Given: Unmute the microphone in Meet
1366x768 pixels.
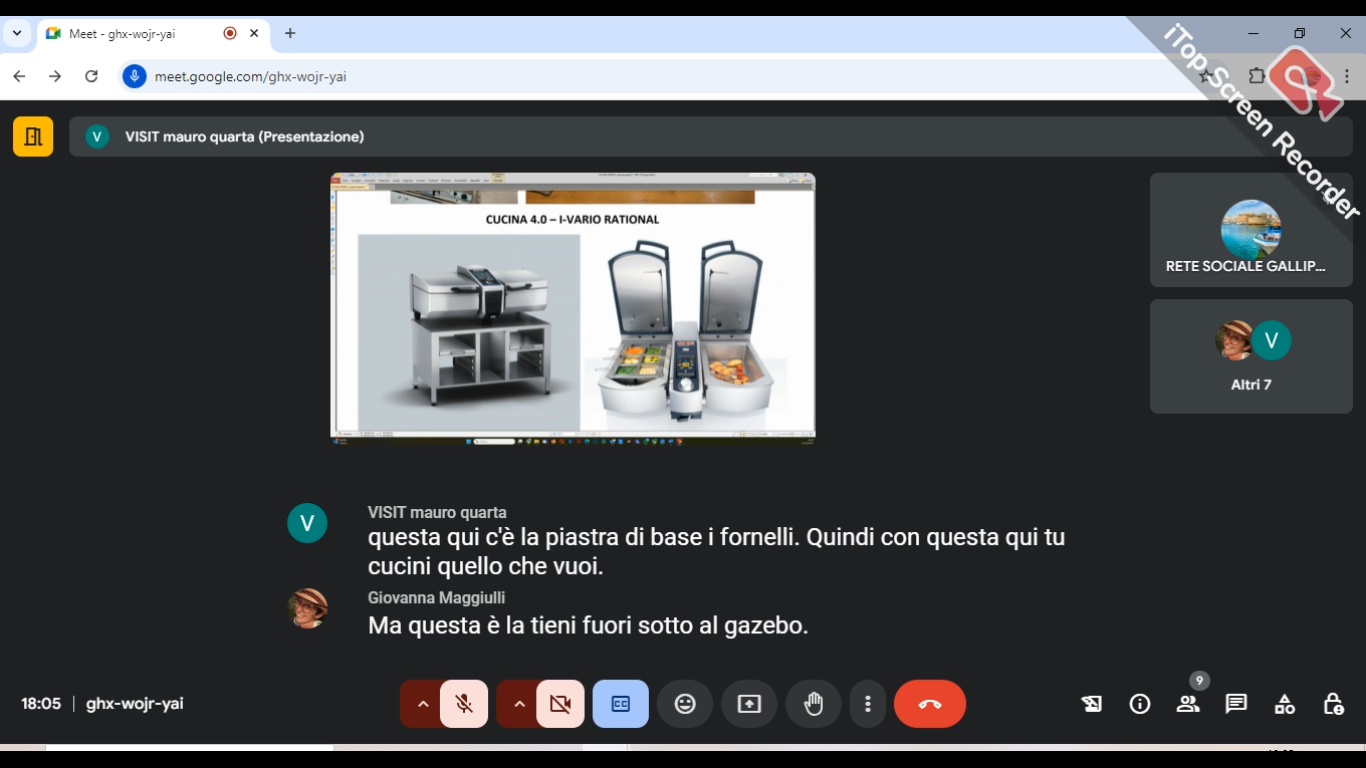Looking at the screenshot, I should click(464, 704).
